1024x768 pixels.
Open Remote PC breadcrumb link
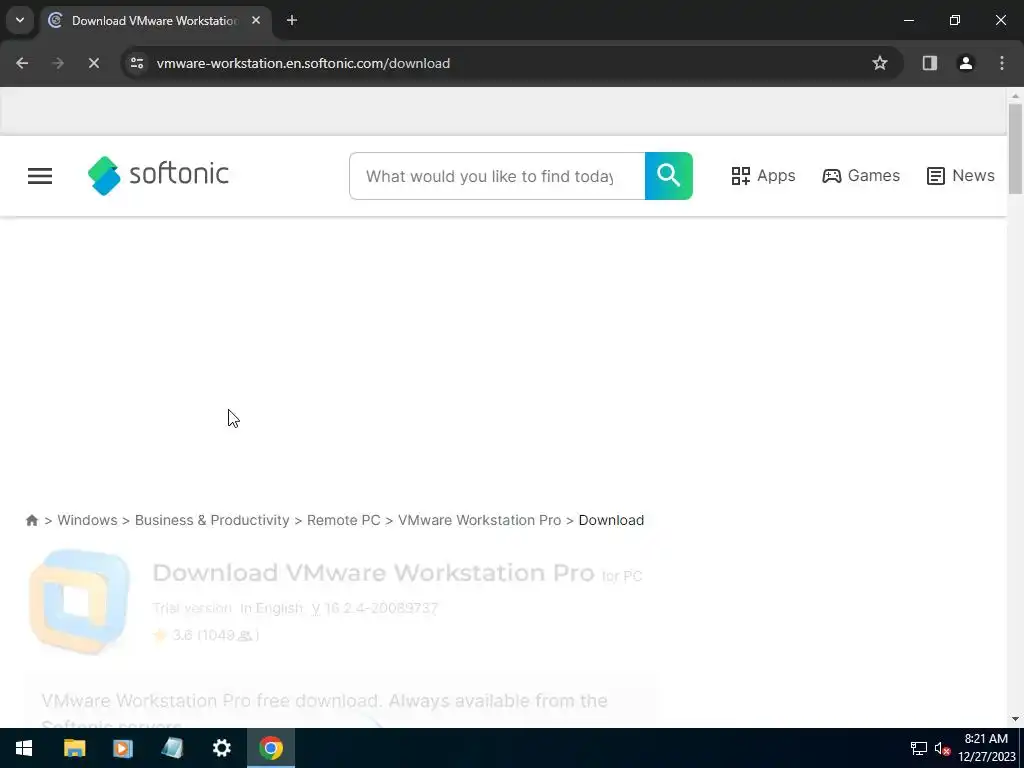[344, 520]
